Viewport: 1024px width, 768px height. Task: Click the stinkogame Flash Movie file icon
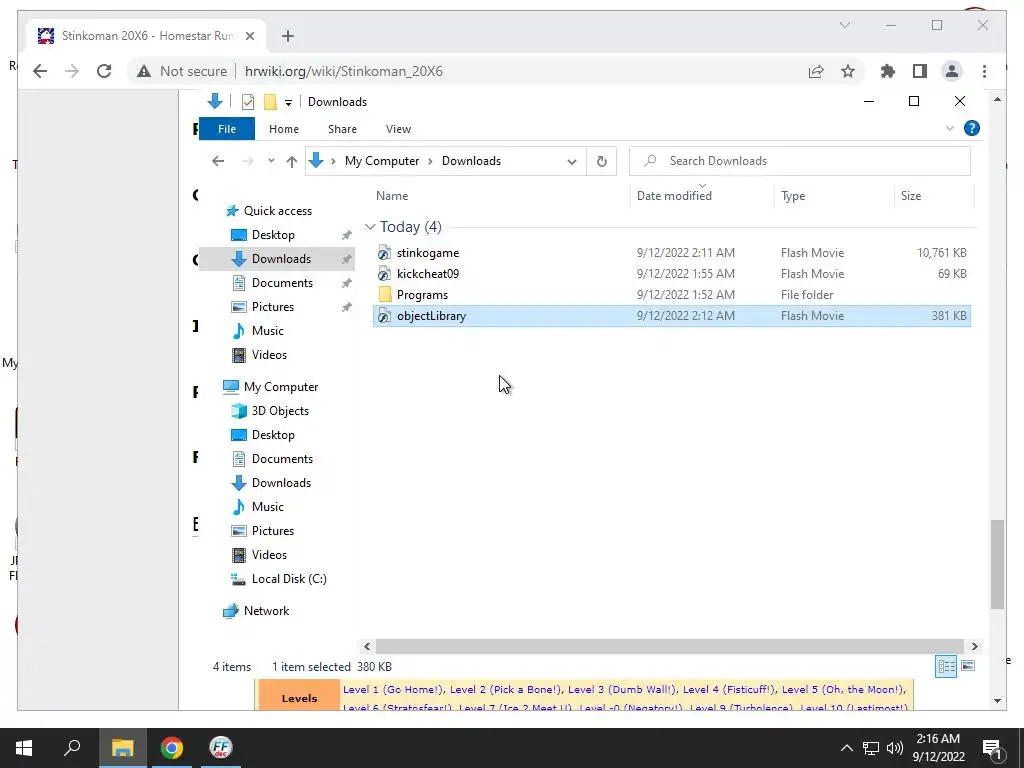click(x=385, y=253)
